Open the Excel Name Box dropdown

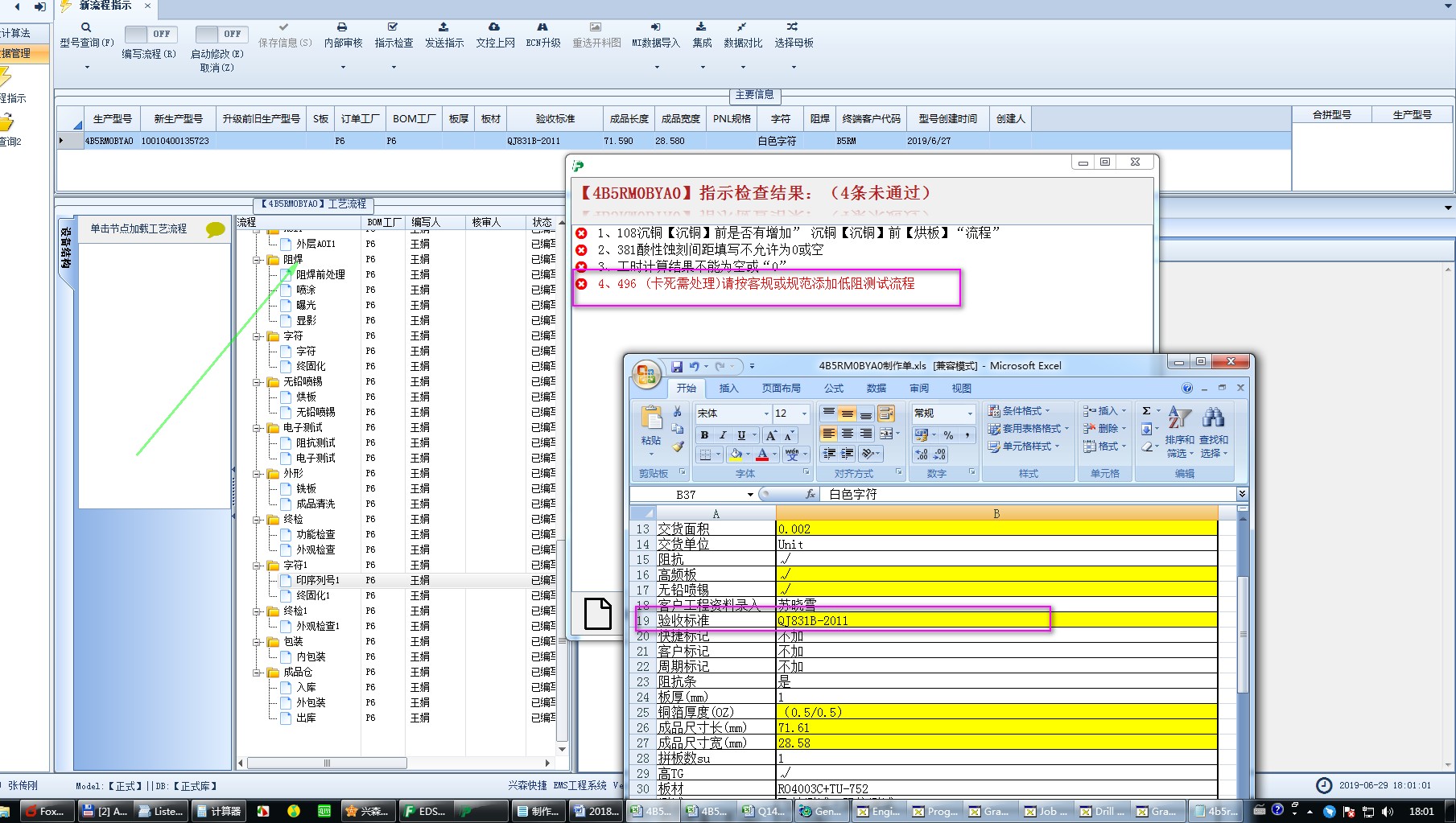pos(750,495)
